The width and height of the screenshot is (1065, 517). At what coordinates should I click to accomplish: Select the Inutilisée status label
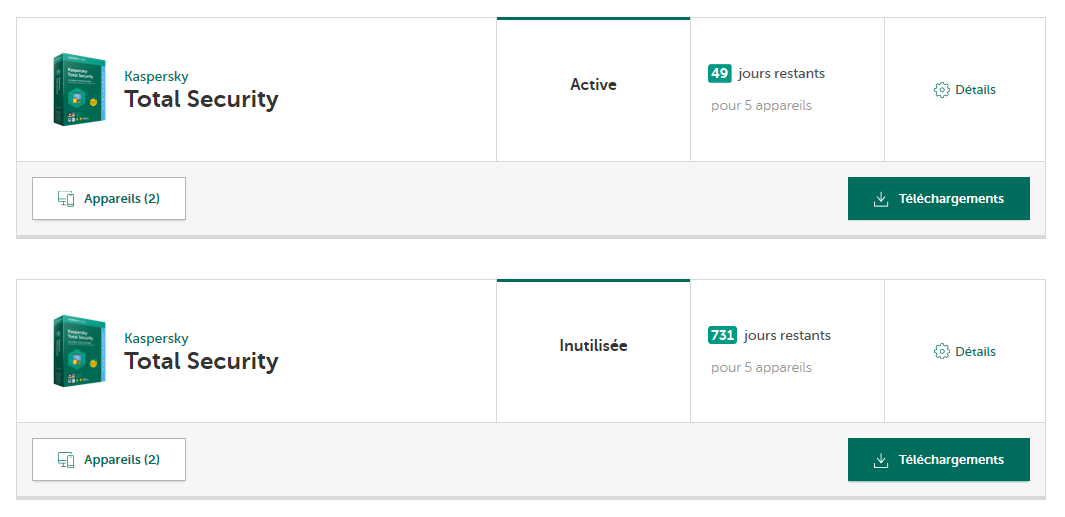tap(593, 346)
